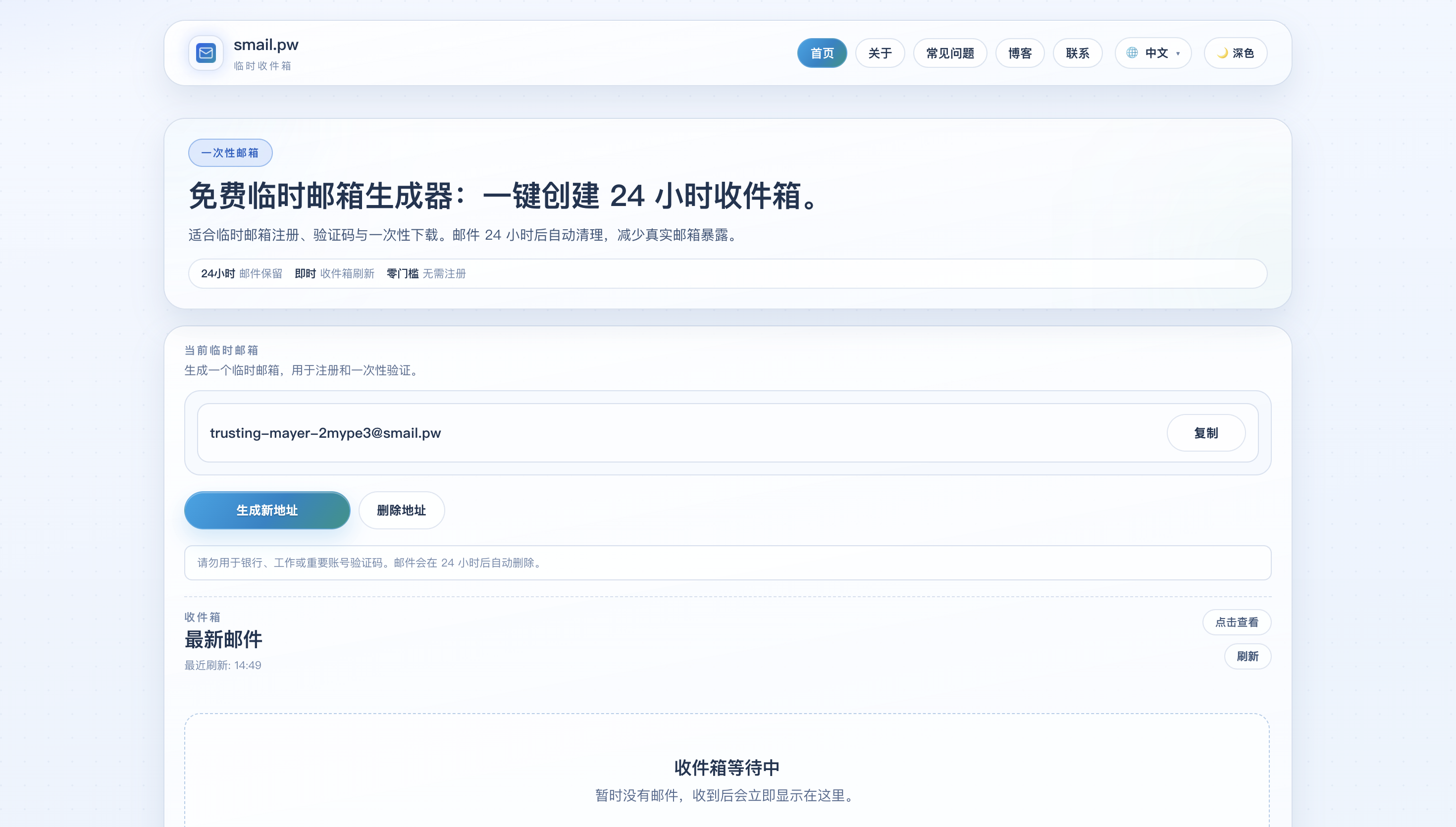
Task: Click the 零门槛 无需注册 text
Action: pos(426,274)
